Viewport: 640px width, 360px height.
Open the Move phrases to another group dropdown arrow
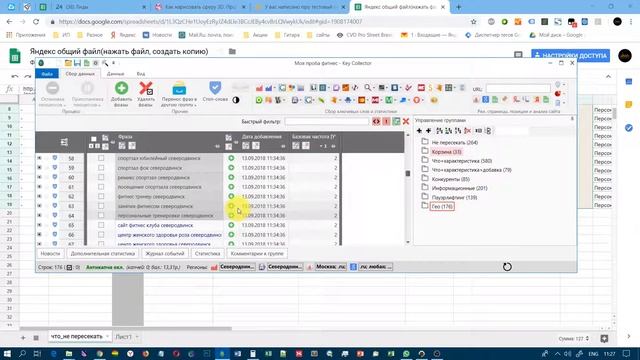pos(195,105)
